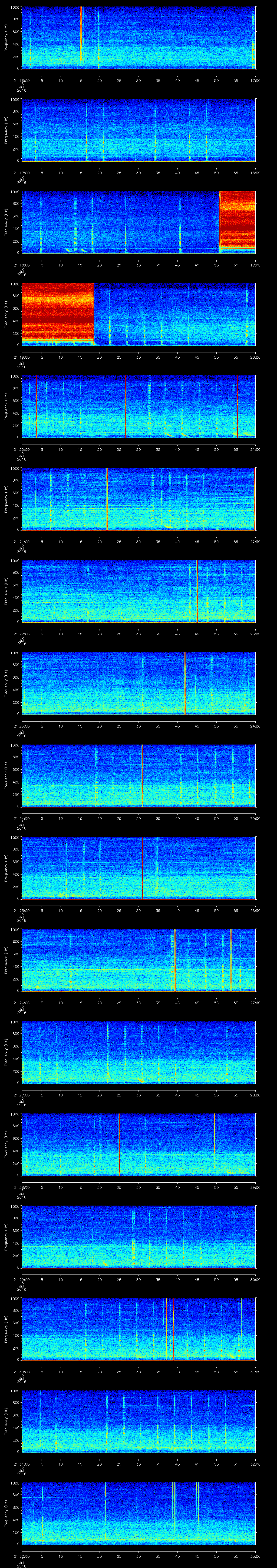277x1568 pixels.
Task: Open the 21:17 spectrogram panel
Action: [x=139, y=130]
